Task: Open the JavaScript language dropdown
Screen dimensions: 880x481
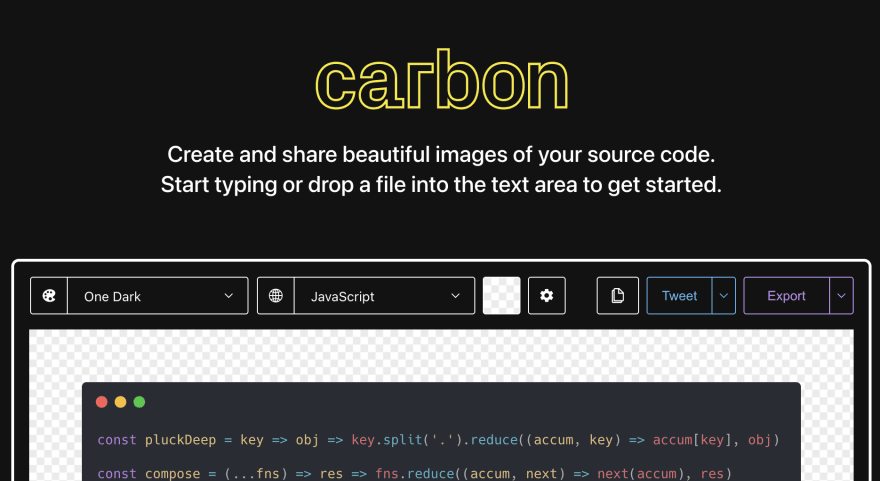Action: [384, 296]
